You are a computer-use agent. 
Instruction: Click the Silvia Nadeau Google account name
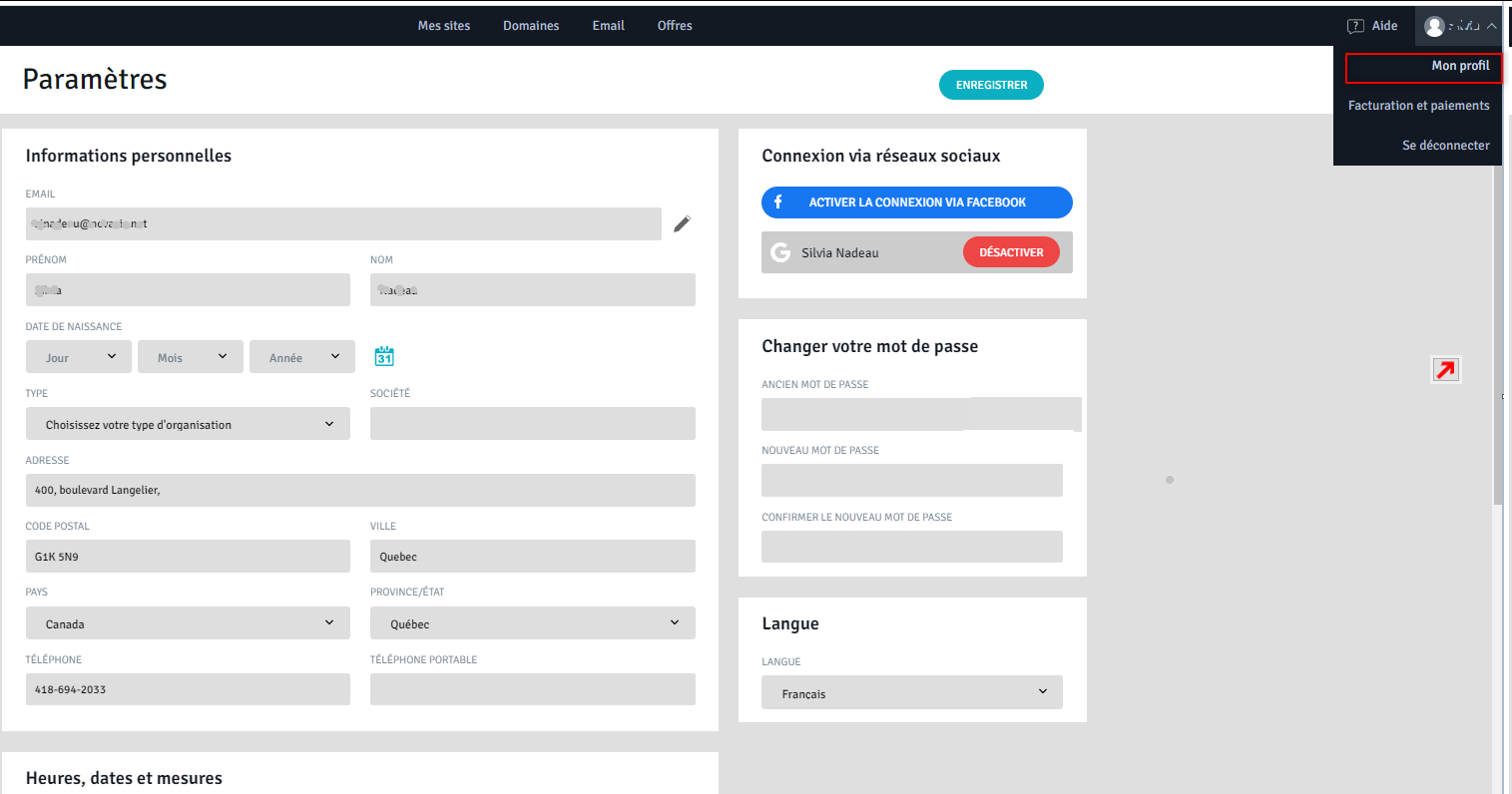[x=840, y=253]
